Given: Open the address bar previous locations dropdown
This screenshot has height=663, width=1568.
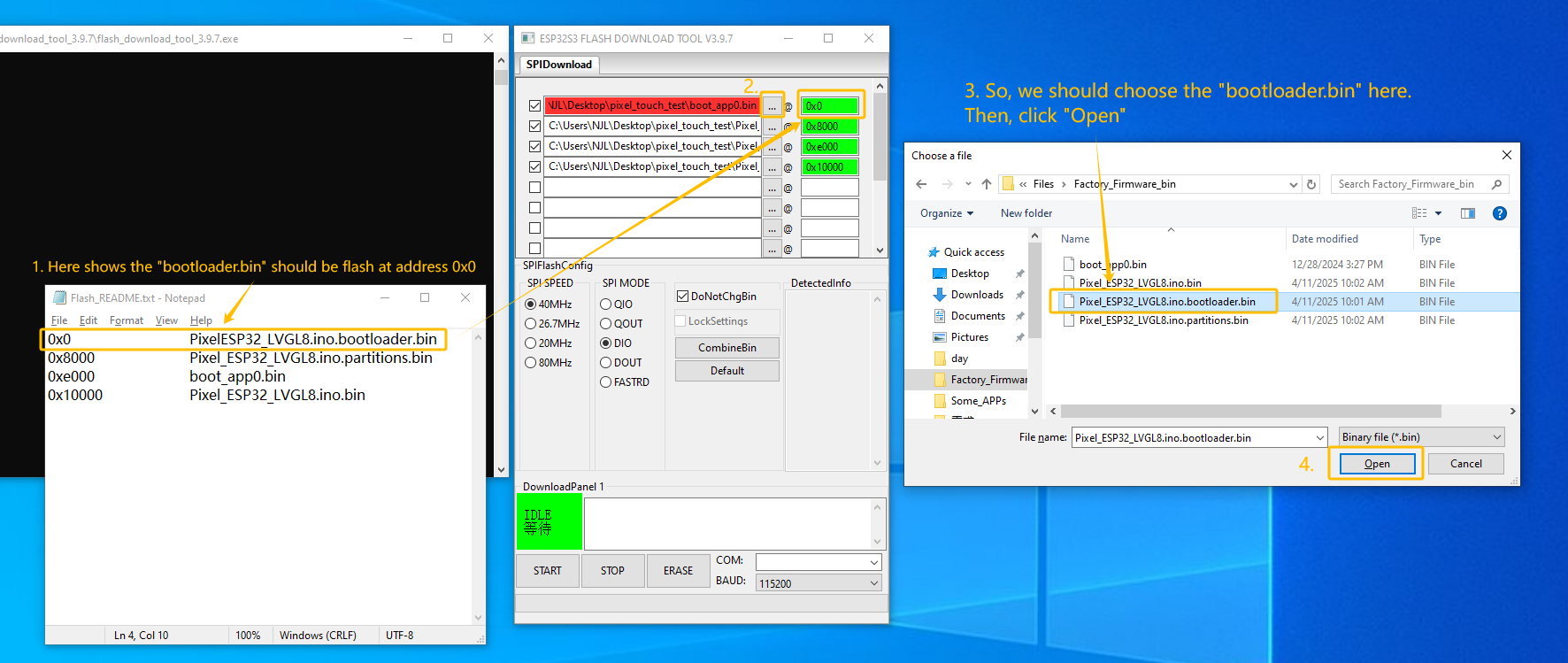Looking at the screenshot, I should 1294,184.
